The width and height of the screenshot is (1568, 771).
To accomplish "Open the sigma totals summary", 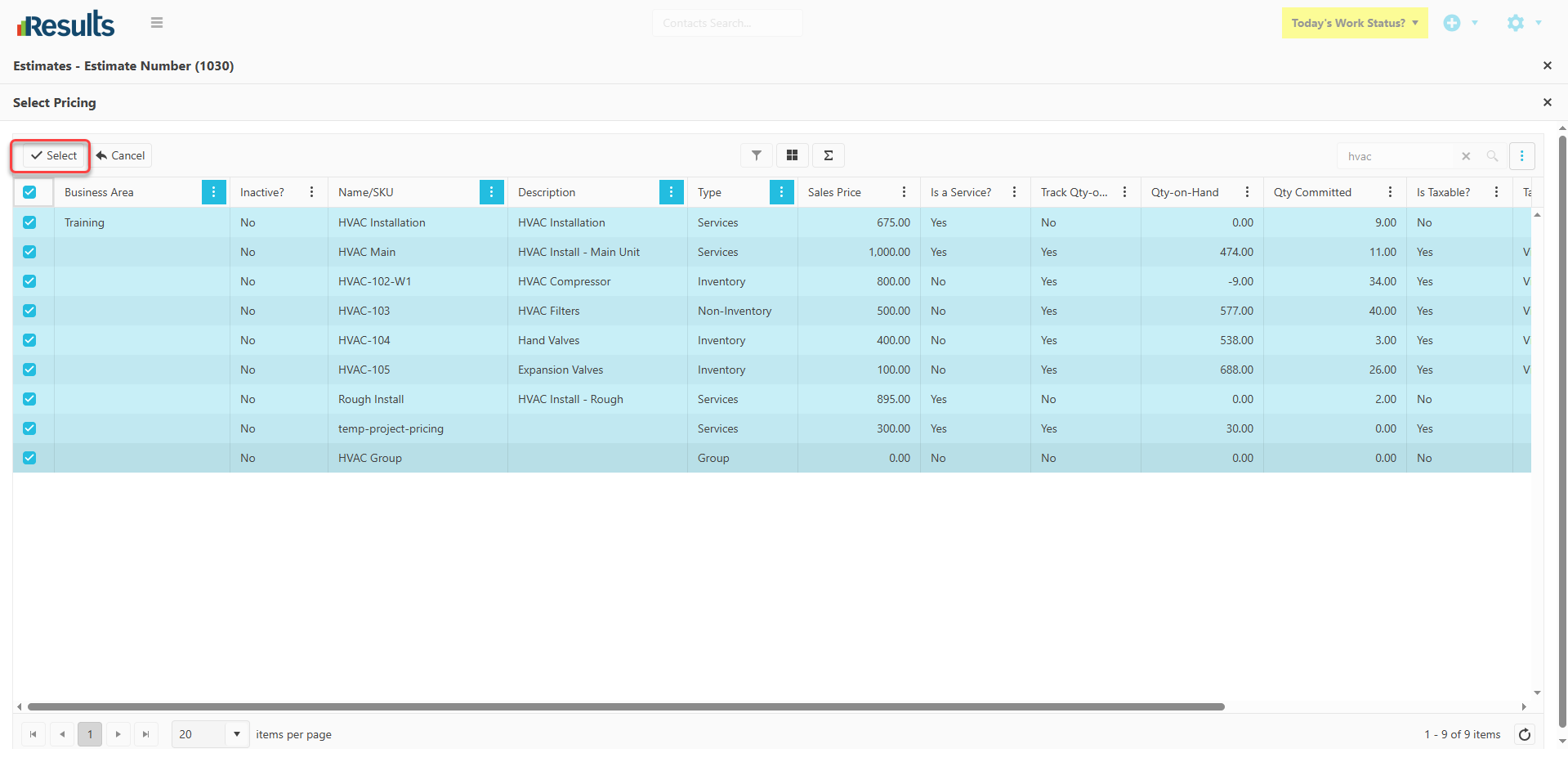I will pos(829,155).
